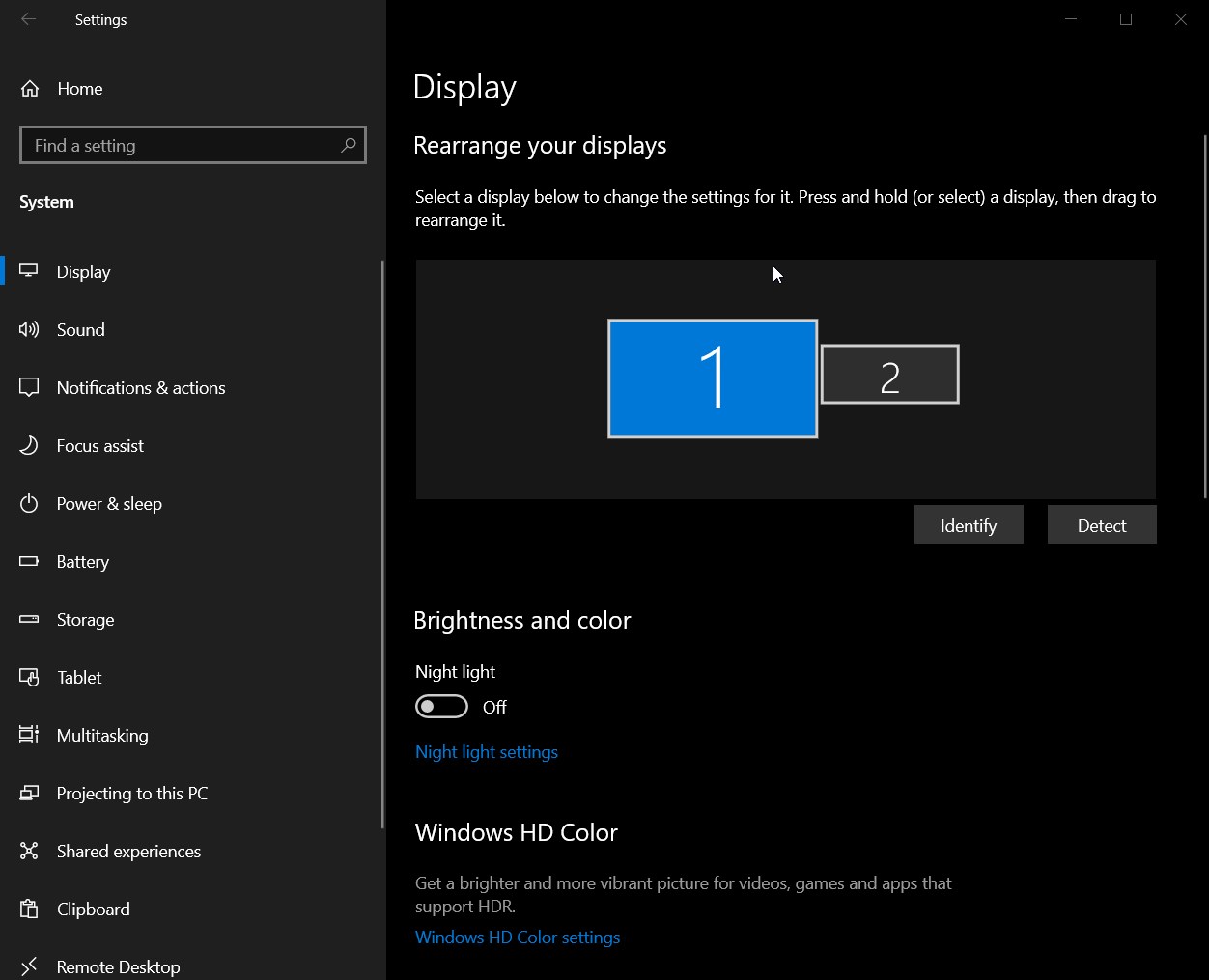Click the Identify button
The image size is (1209, 980).
click(x=968, y=524)
